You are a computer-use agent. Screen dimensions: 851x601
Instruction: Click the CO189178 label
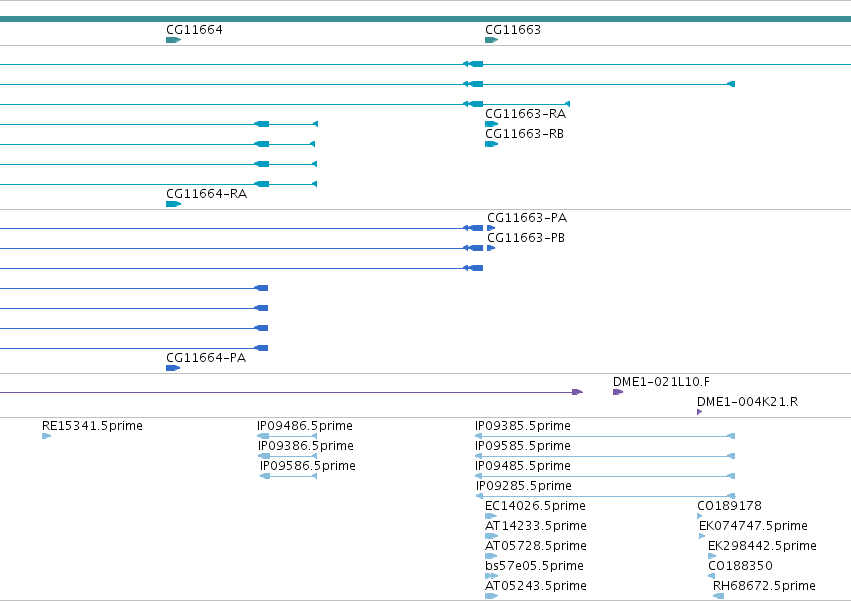pos(729,506)
